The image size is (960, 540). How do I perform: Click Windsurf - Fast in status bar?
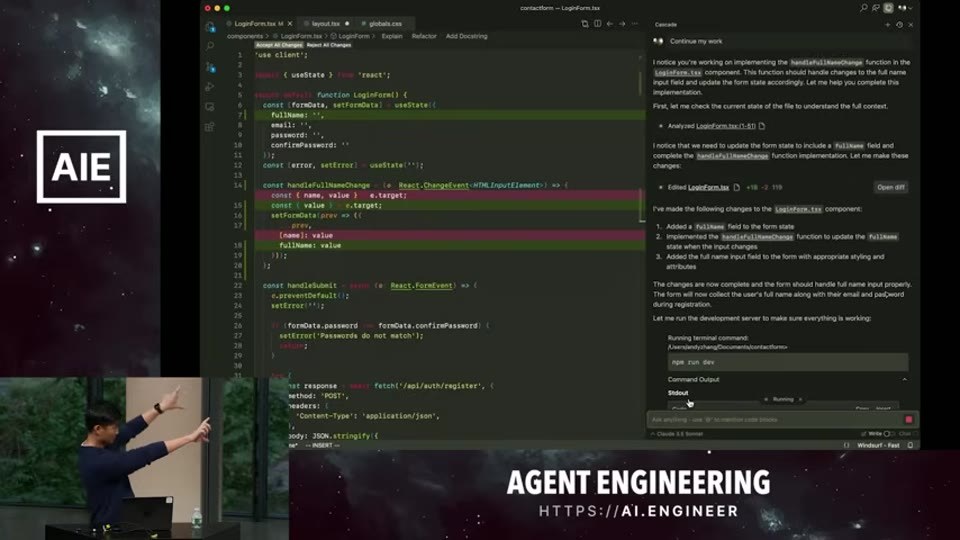point(878,446)
